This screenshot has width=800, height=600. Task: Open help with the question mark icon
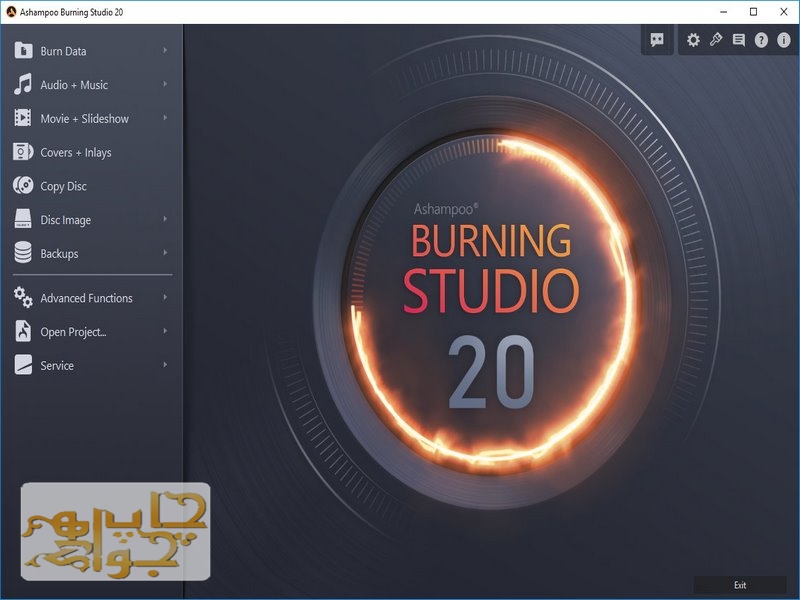coord(761,40)
